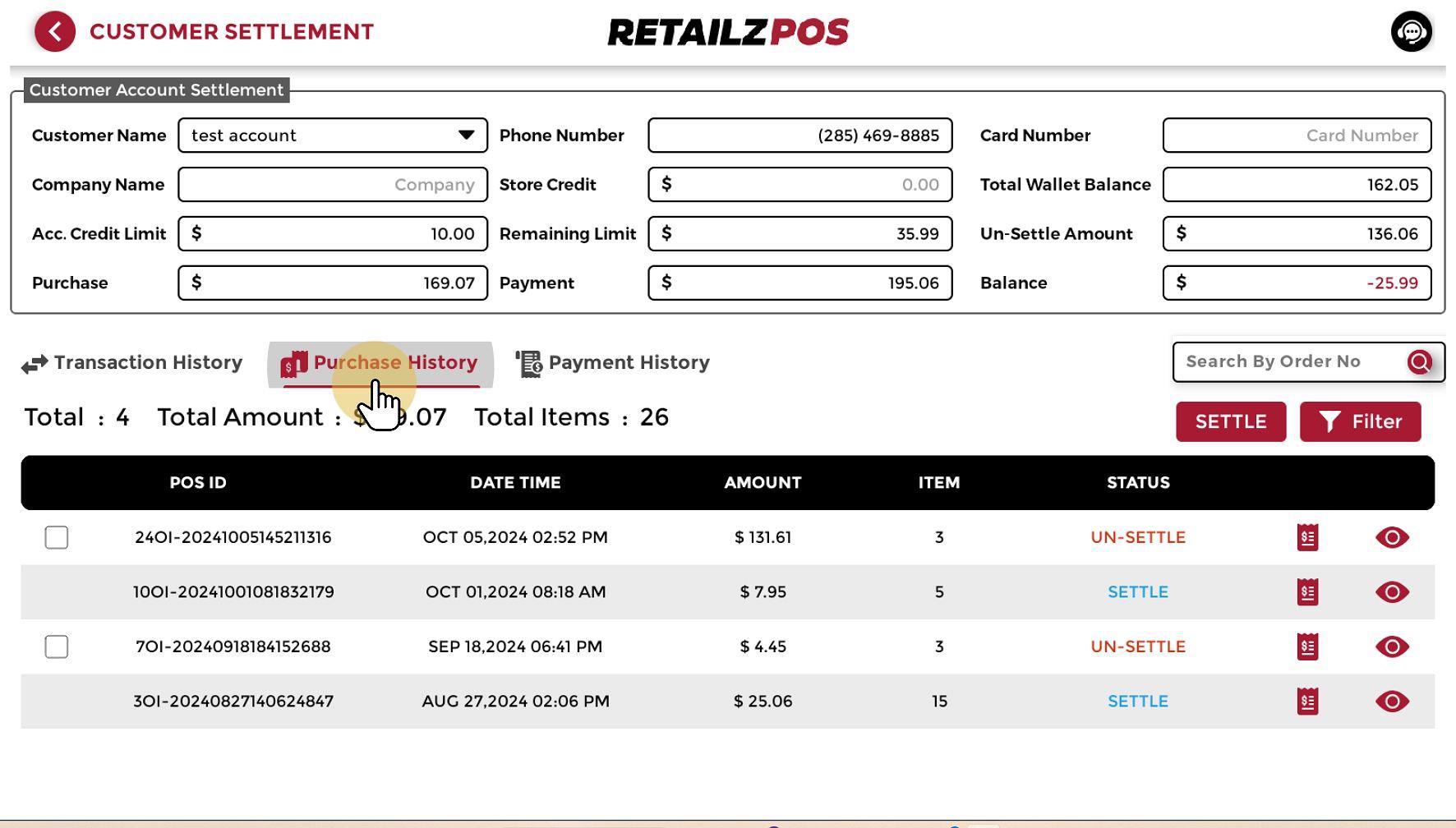Image resolution: width=1456 pixels, height=828 pixels.
Task: View details of the Oct 01 order
Action: pyautogui.click(x=1392, y=592)
